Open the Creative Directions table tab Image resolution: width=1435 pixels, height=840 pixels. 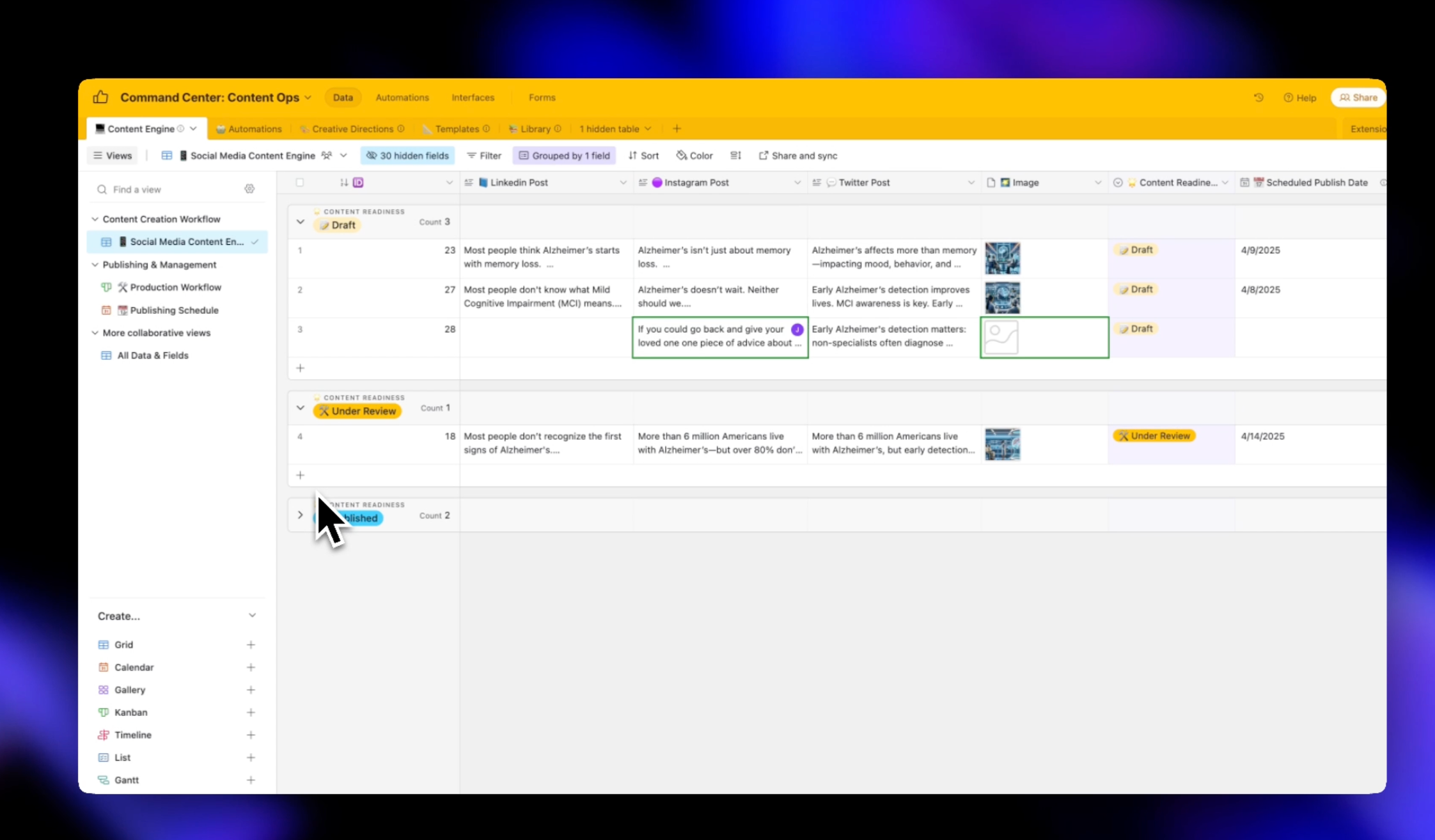352,128
